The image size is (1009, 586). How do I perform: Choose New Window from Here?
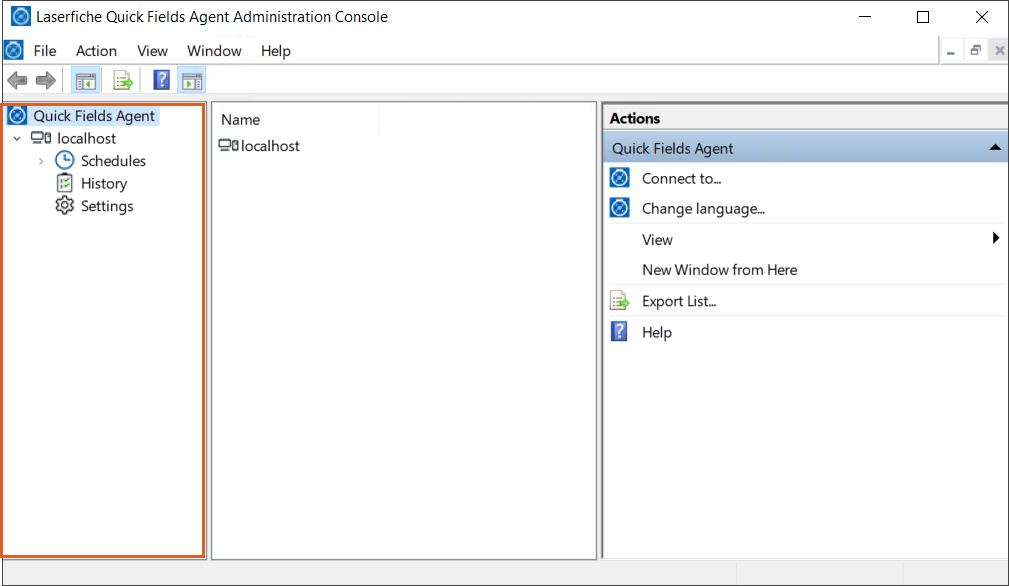coord(718,270)
